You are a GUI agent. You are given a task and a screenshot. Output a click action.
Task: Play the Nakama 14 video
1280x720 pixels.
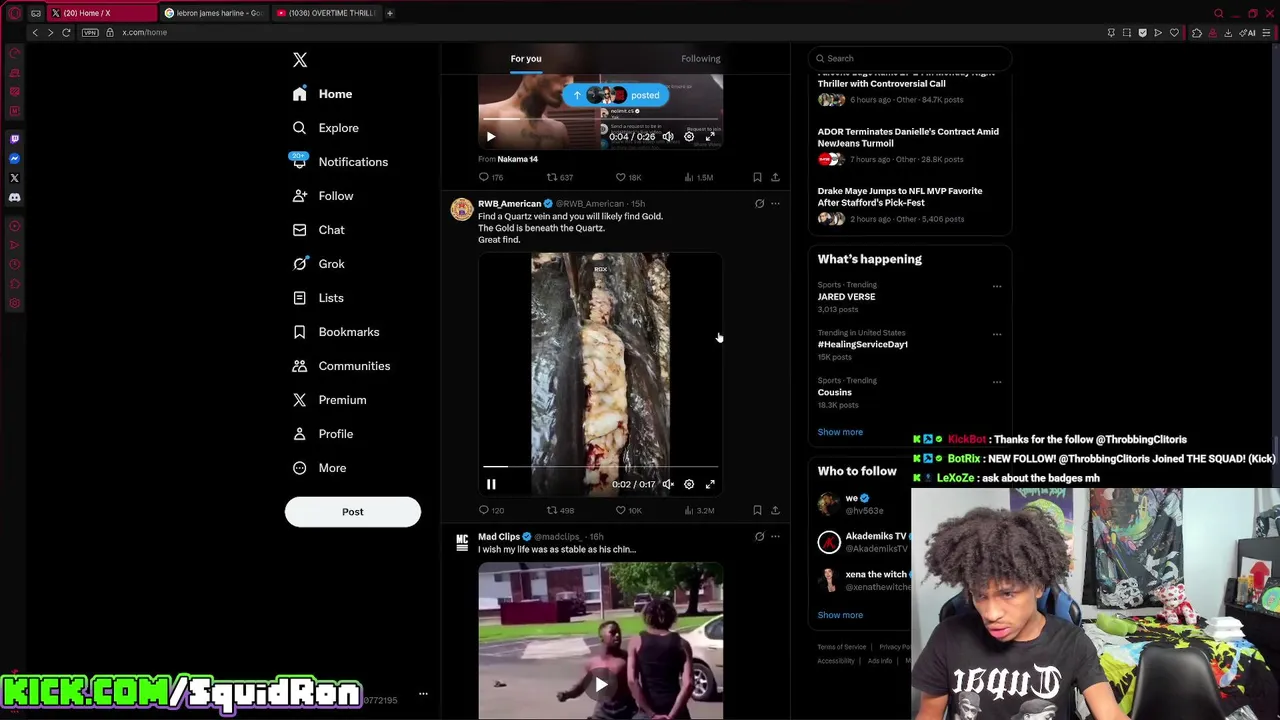coord(491,136)
